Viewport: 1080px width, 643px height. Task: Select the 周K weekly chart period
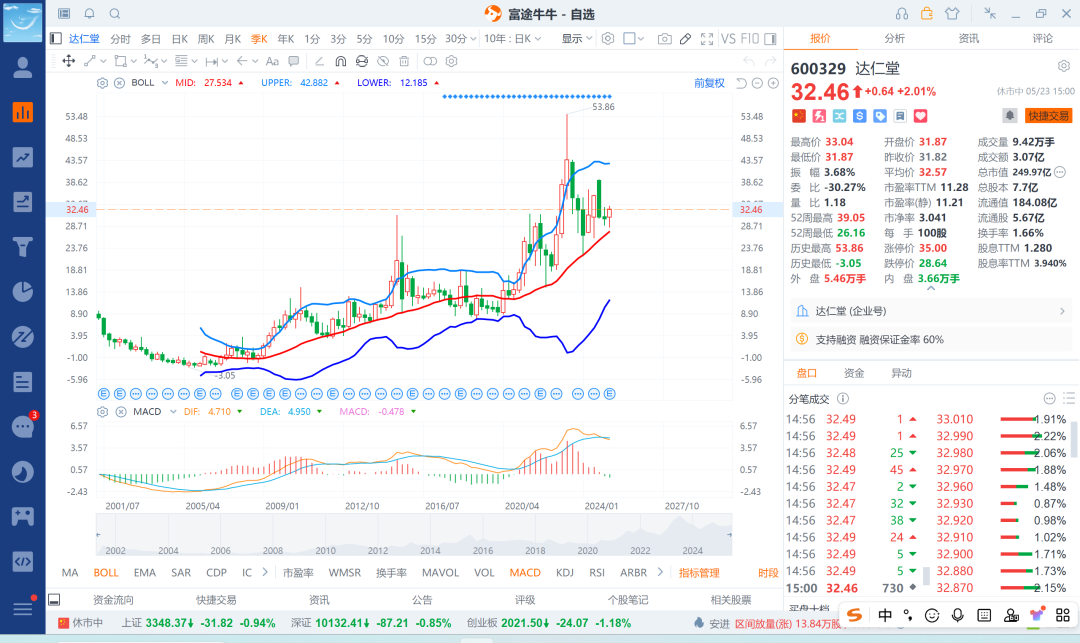(206, 39)
